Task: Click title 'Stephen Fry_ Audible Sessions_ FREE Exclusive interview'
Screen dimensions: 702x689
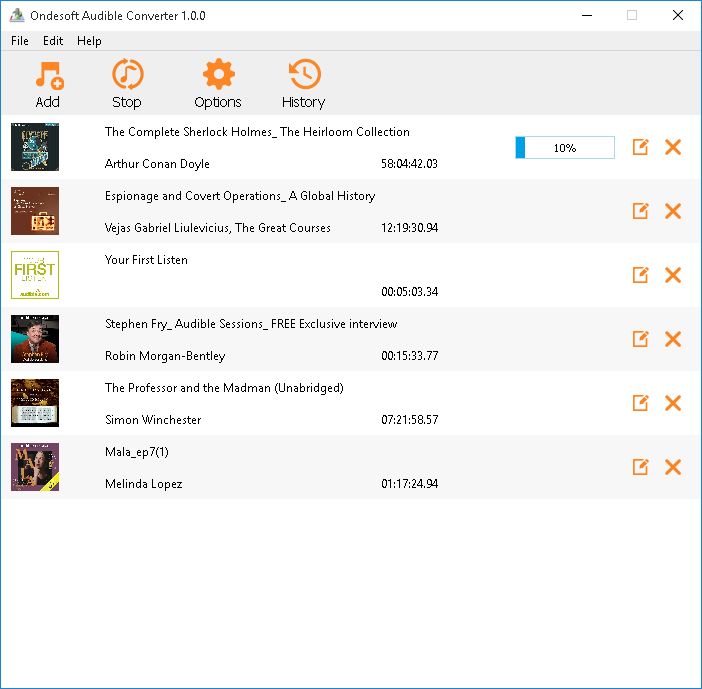Action: point(251,324)
